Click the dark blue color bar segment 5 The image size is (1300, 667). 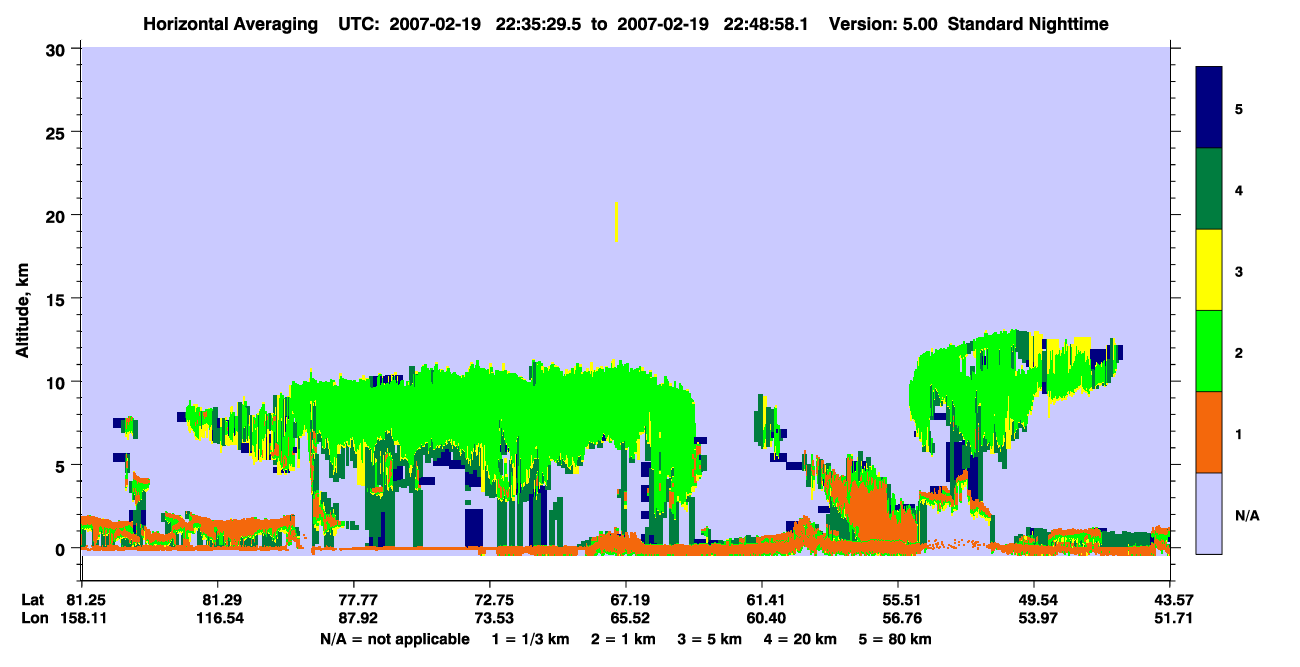tap(1209, 108)
